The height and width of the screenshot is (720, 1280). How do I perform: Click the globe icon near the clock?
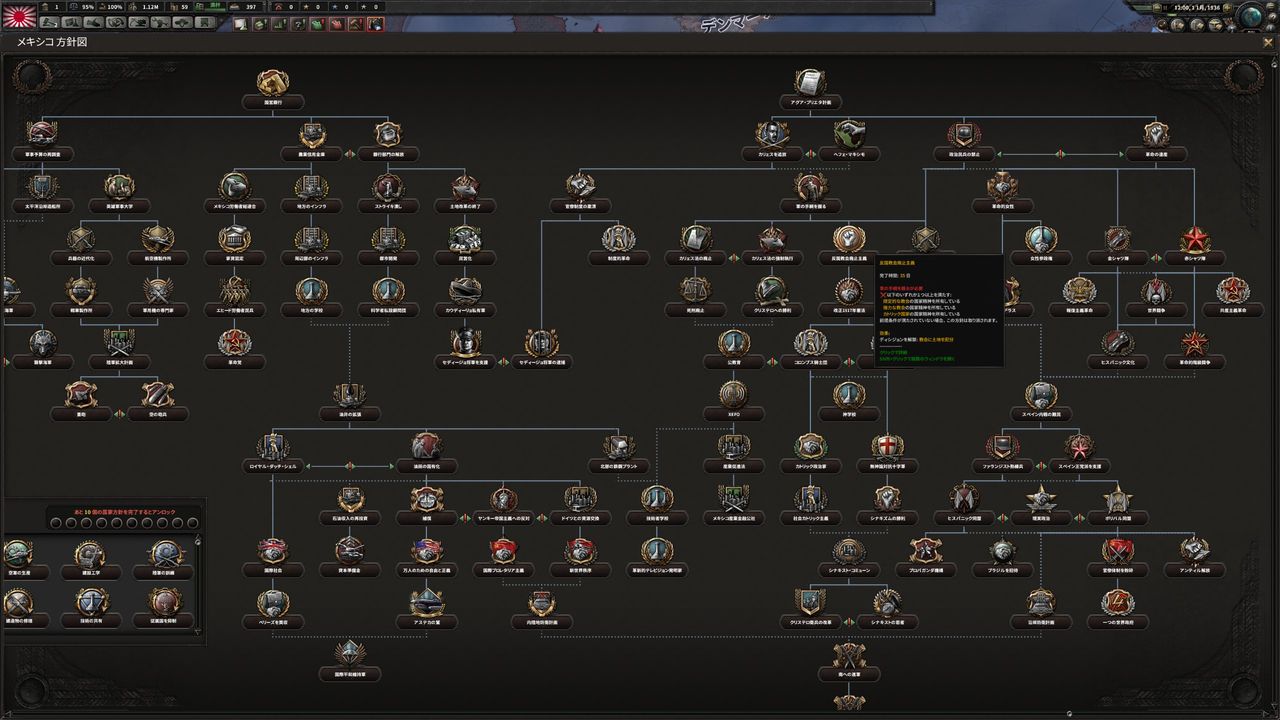(x=1250, y=17)
